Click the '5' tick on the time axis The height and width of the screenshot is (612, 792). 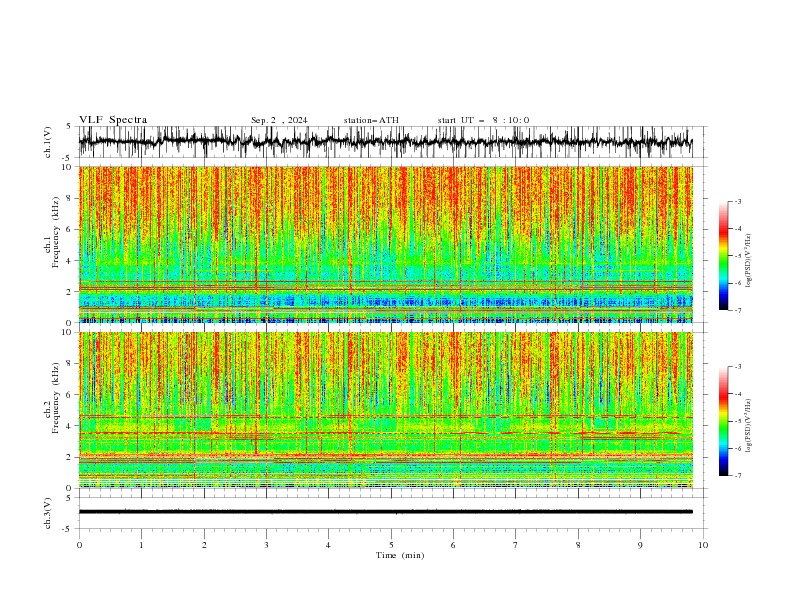pyautogui.click(x=391, y=545)
